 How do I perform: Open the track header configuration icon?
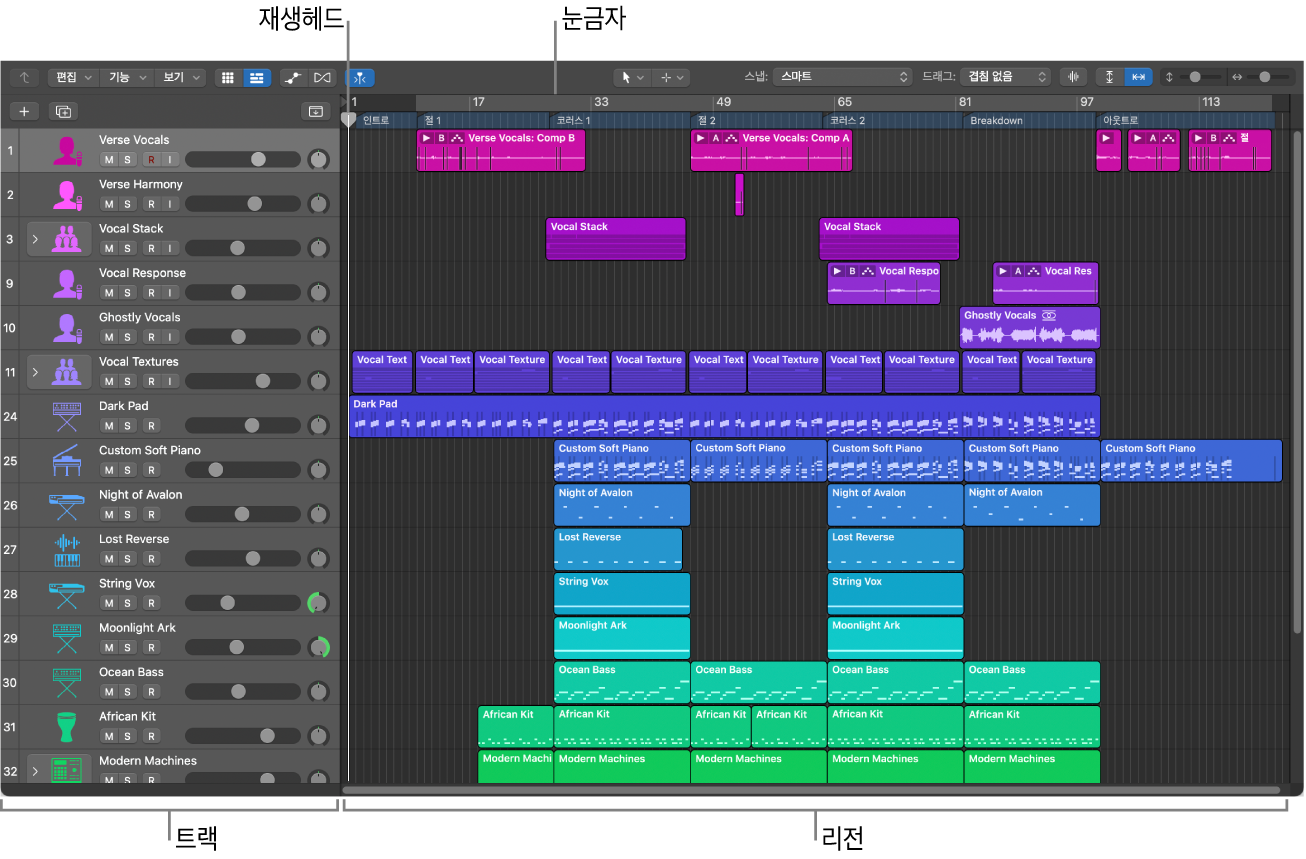point(315,110)
